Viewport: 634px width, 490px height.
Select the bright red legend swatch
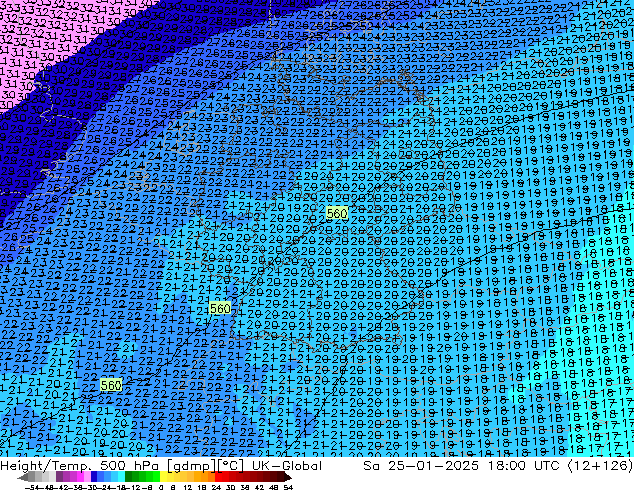click(x=219, y=477)
